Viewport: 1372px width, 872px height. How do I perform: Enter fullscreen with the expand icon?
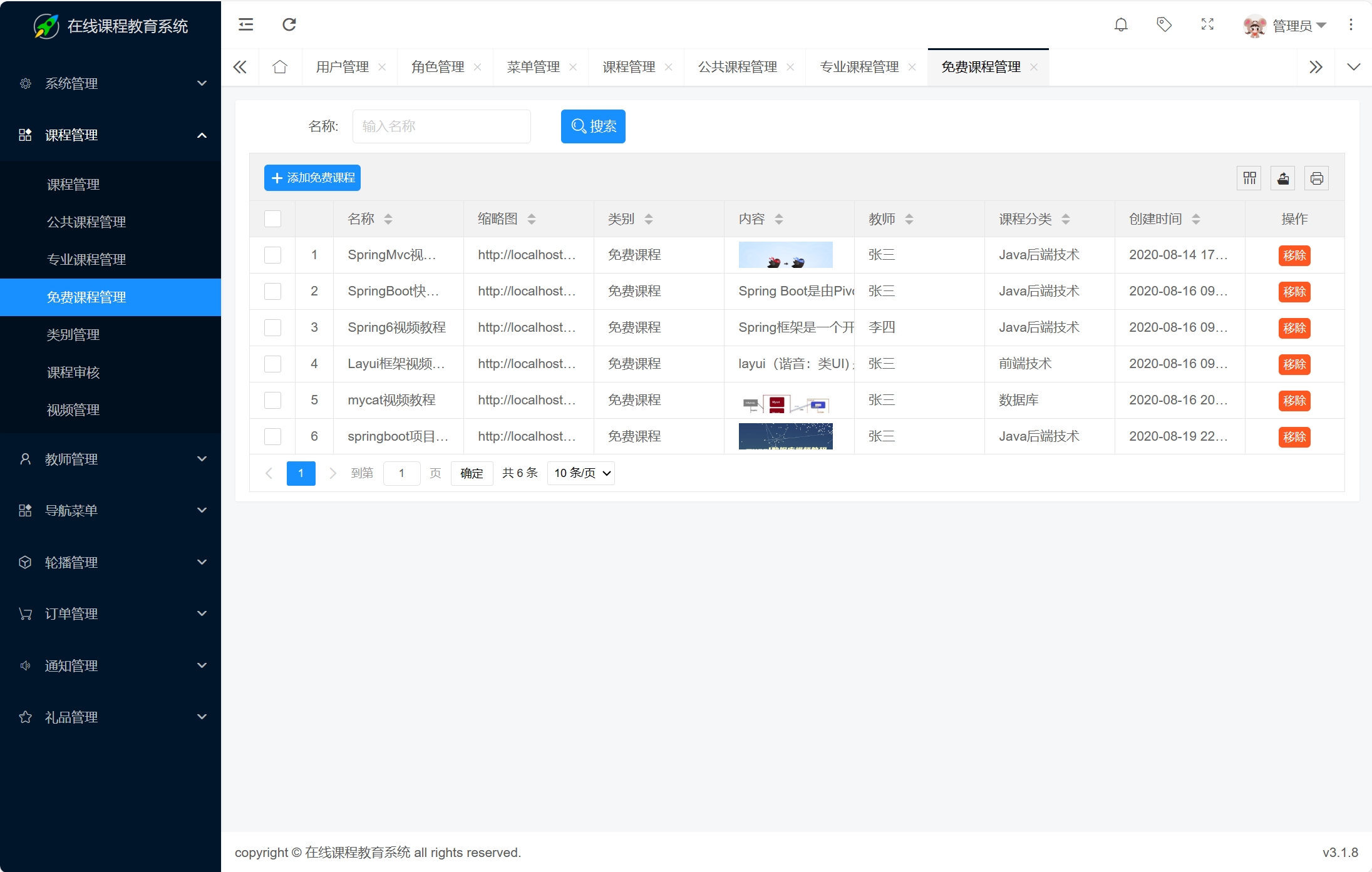1207,25
